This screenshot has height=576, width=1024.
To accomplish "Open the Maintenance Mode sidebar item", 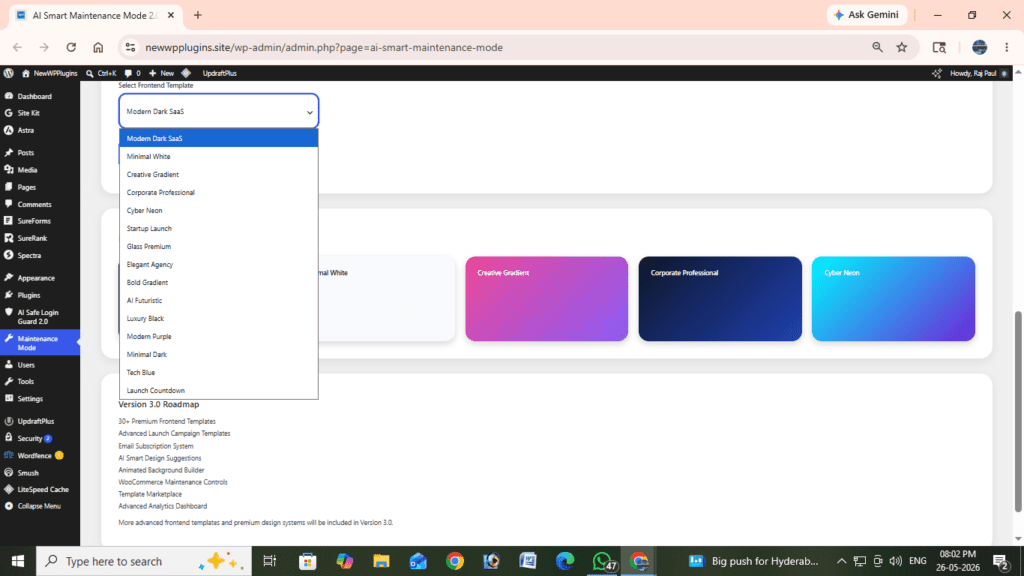I will 40,343.
